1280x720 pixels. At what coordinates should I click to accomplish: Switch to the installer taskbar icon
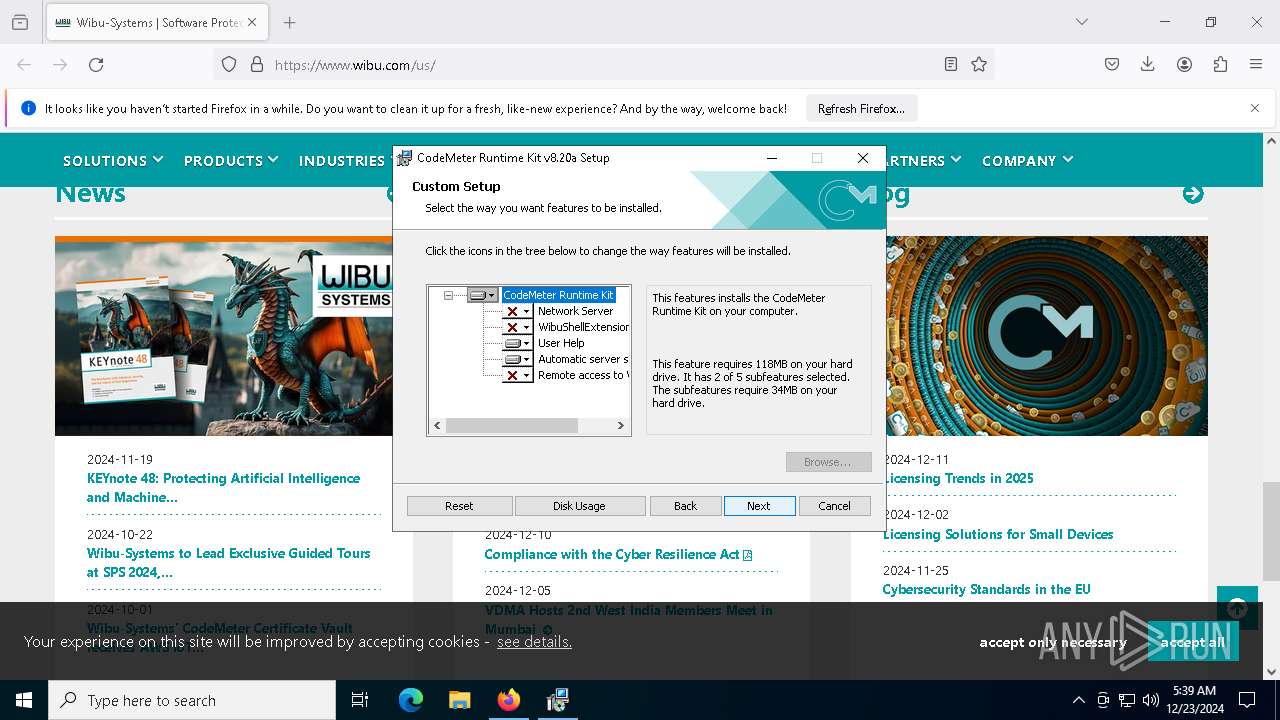point(557,700)
